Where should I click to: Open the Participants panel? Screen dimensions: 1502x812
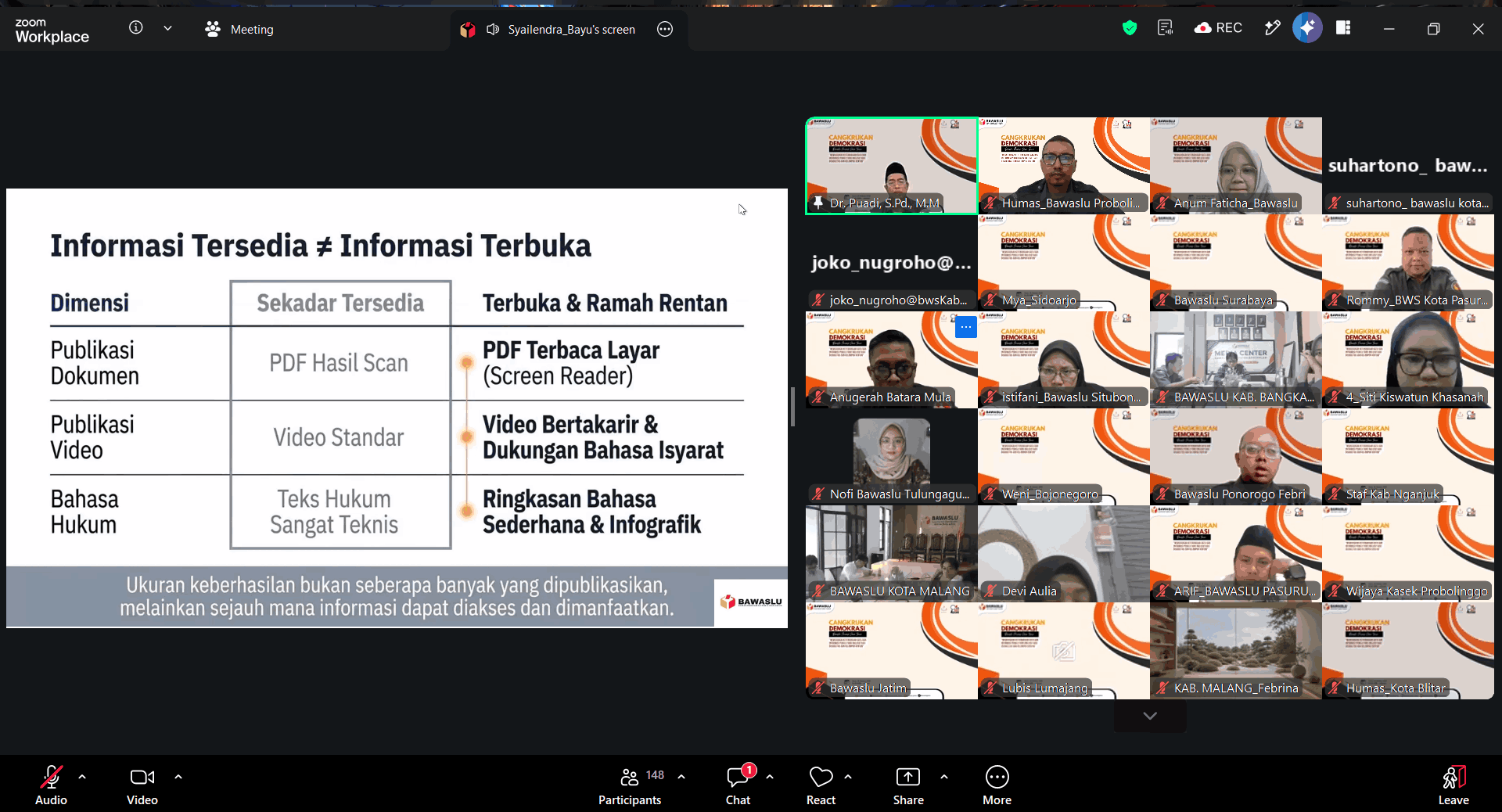[x=630, y=785]
